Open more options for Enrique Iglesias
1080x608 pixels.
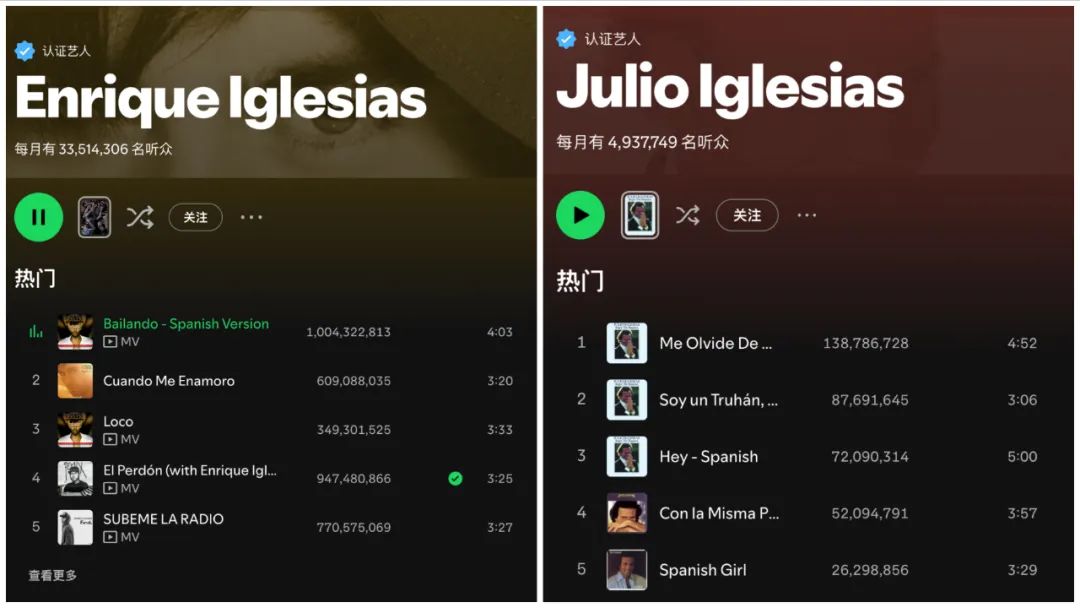click(x=251, y=217)
